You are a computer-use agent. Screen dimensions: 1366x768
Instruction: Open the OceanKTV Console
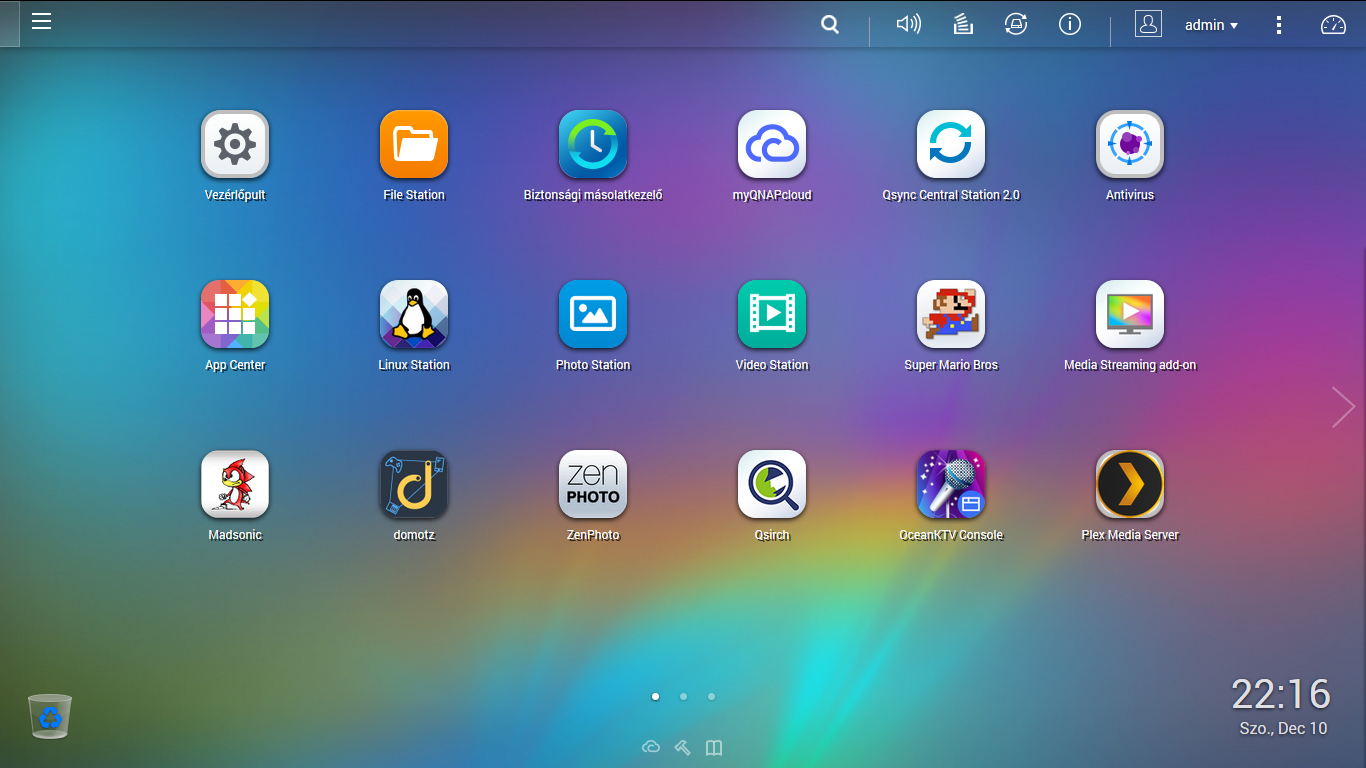tap(951, 483)
